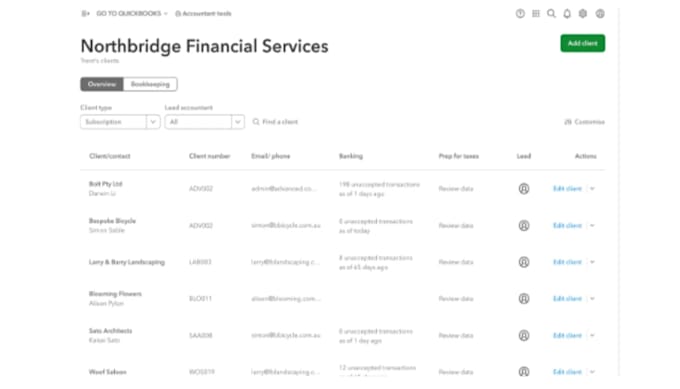Image resolution: width=680 pixels, height=389 pixels.
Task: Switch to the Bookkeeping view
Action: pos(150,84)
